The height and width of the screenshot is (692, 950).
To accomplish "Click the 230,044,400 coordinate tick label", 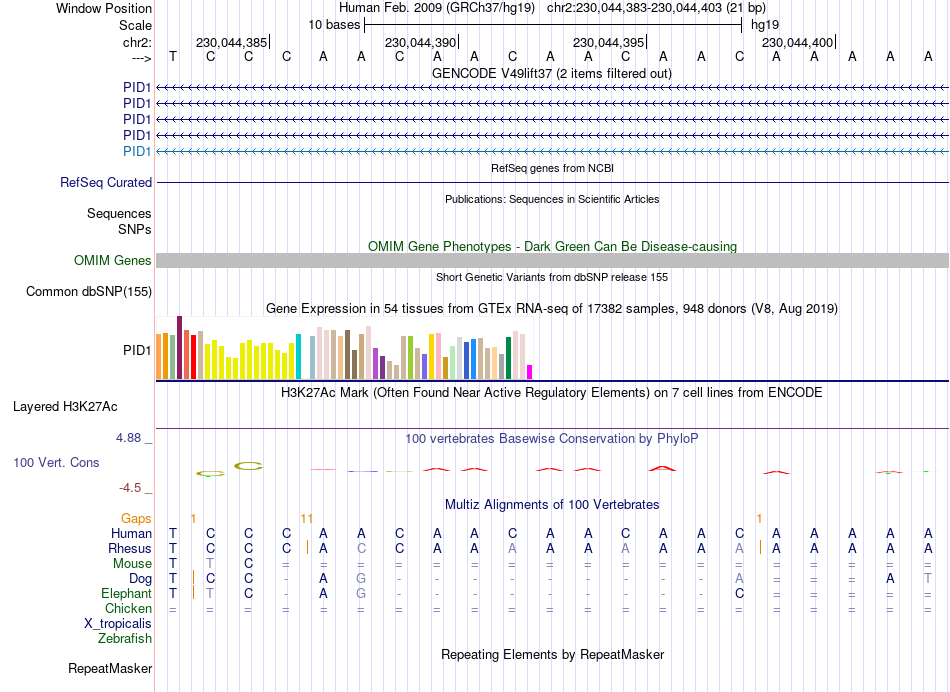I will tap(797, 42).
